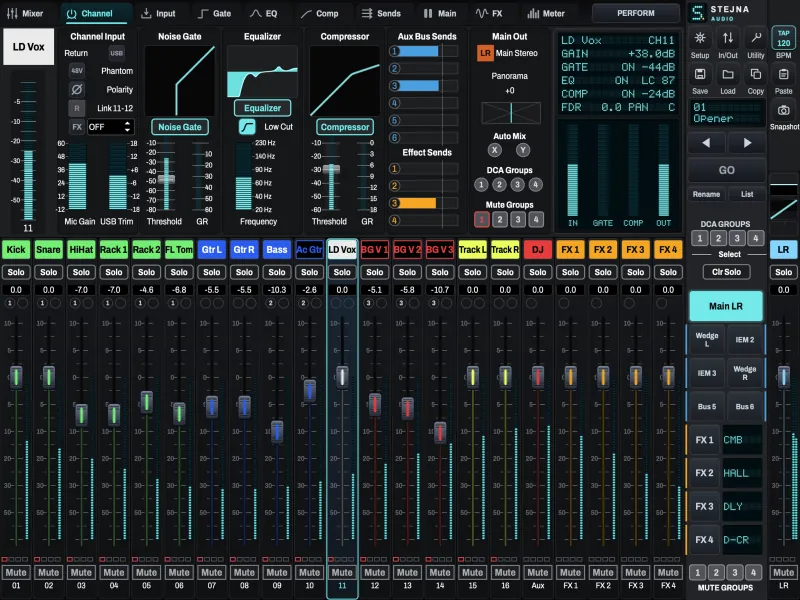Select the Wedge L bus

point(707,339)
